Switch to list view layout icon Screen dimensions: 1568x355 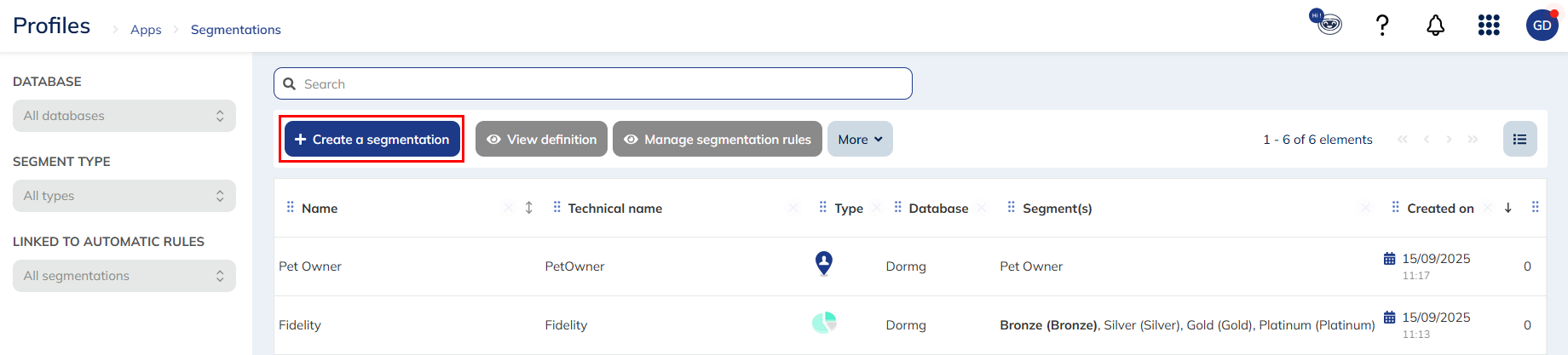point(1519,140)
